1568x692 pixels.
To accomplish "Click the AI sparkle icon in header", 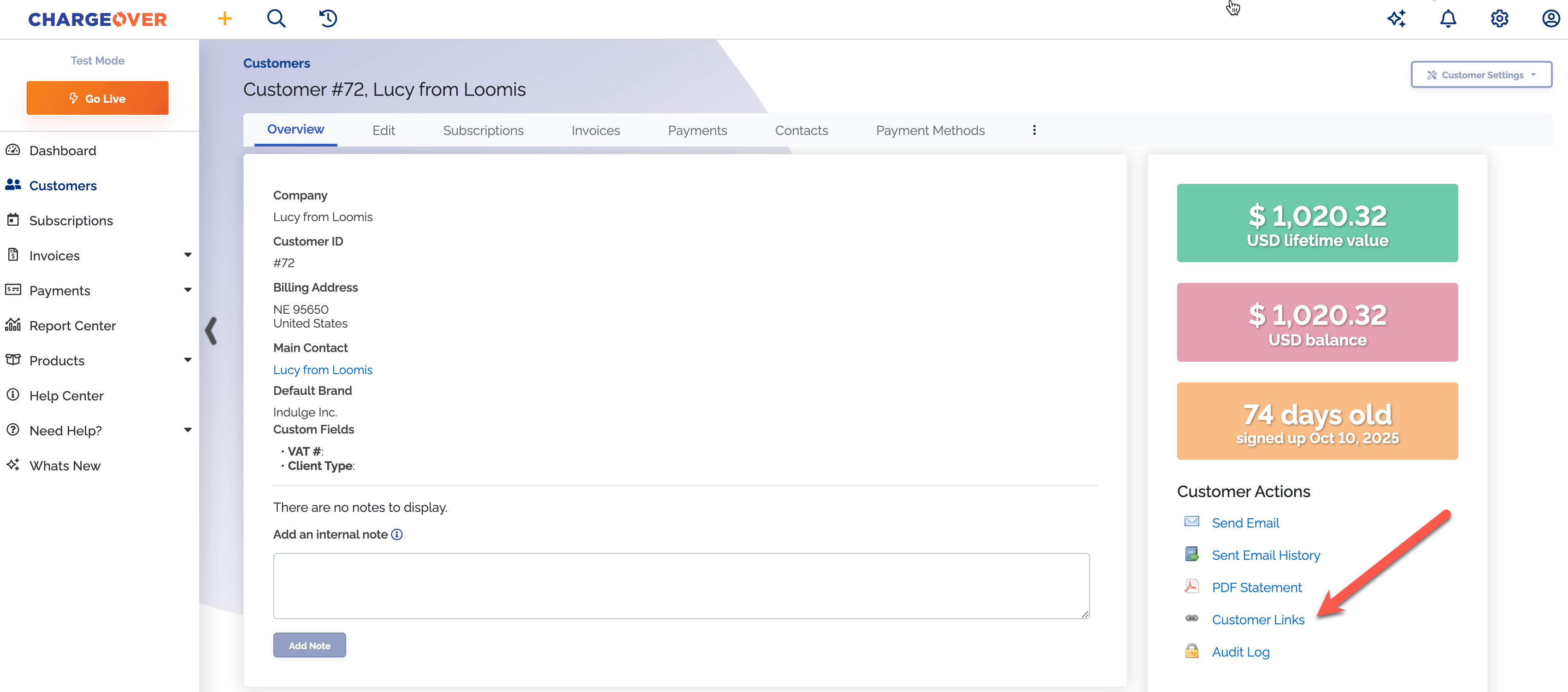I will tap(1396, 19).
